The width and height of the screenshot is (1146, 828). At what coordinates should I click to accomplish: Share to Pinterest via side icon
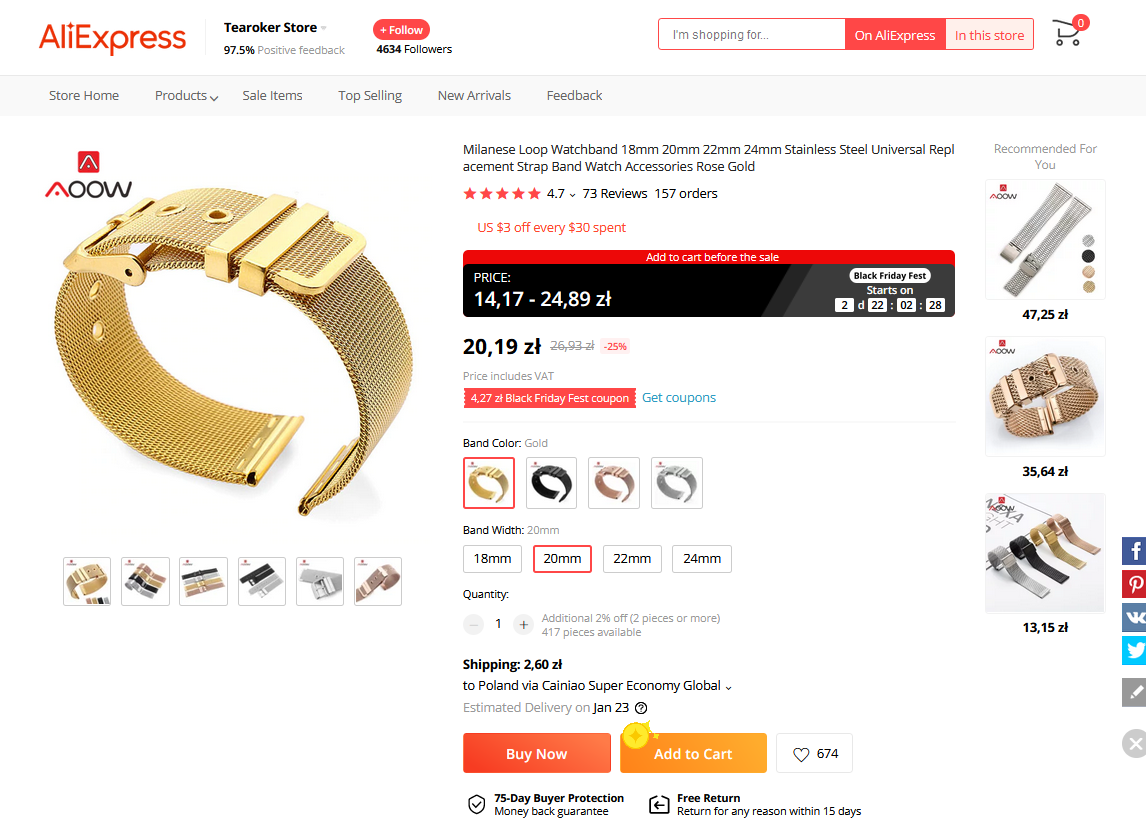coord(1134,584)
